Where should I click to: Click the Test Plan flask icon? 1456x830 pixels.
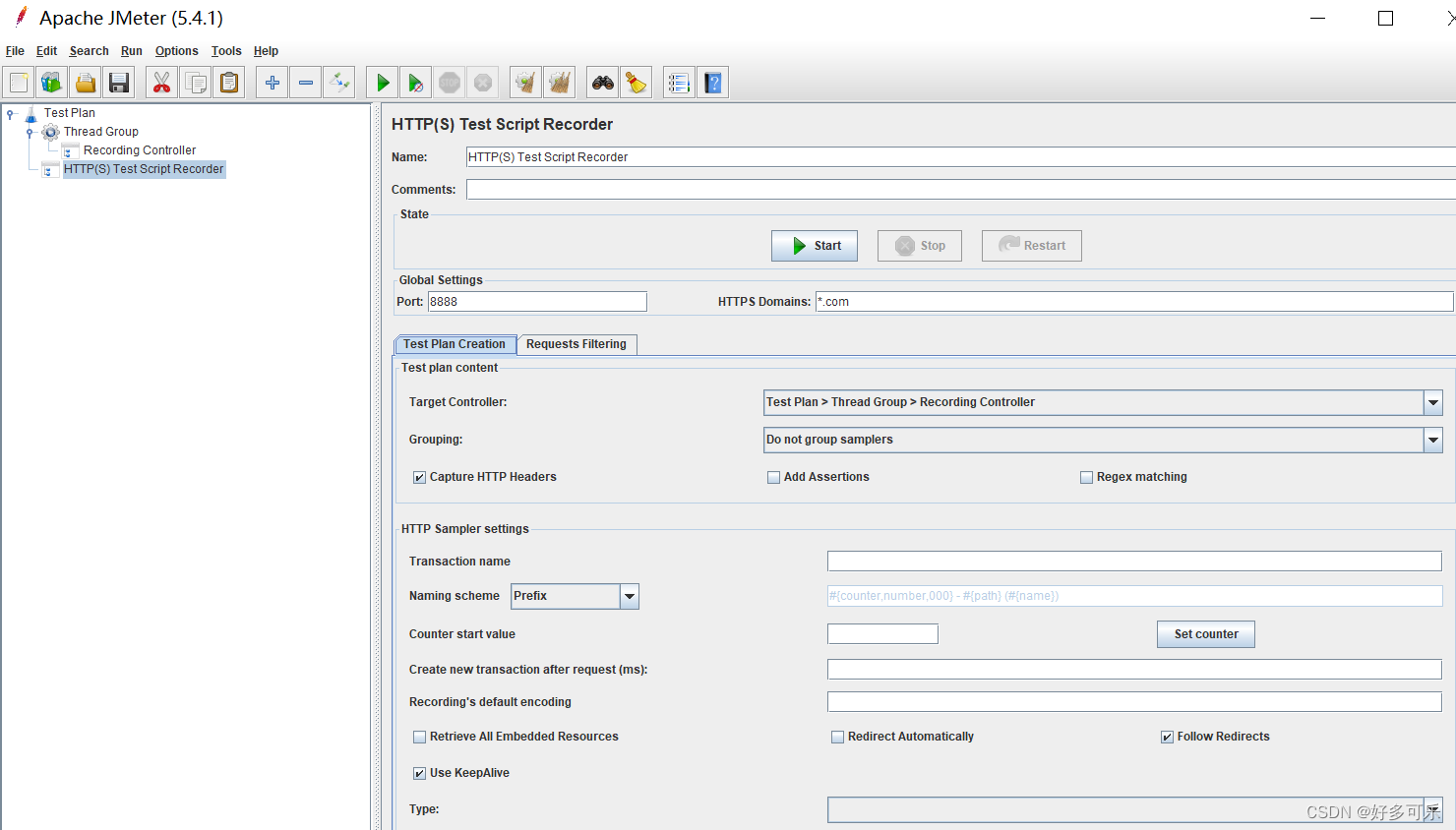(x=30, y=113)
